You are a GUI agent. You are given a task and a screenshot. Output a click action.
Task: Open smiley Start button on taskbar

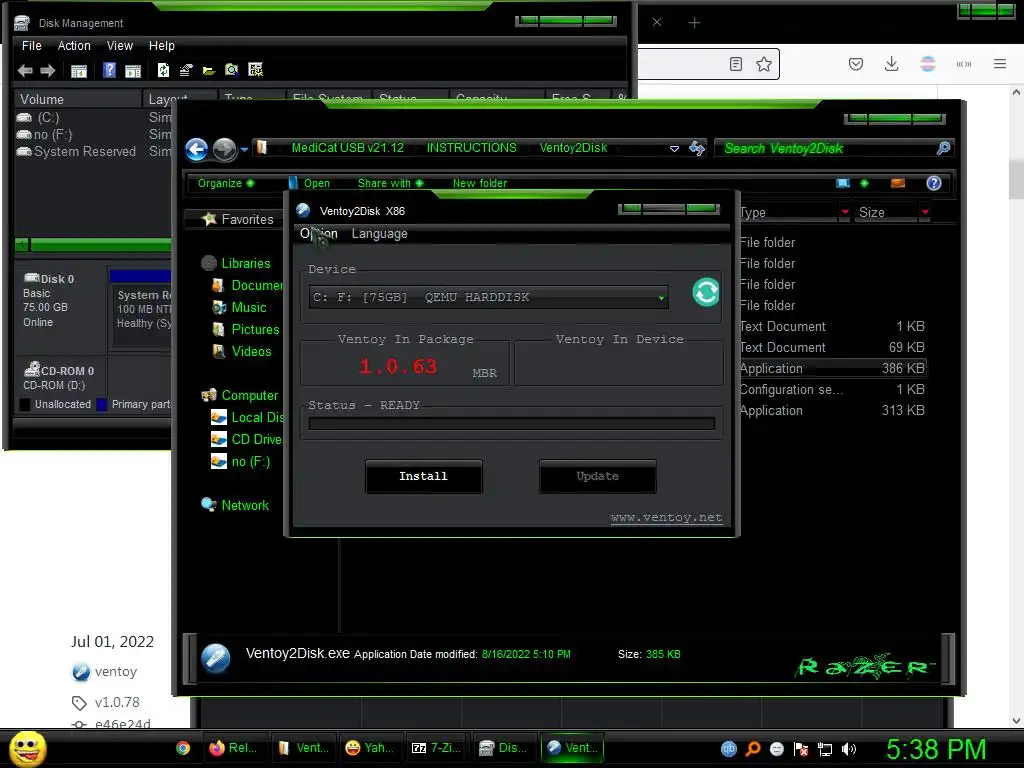tap(27, 748)
